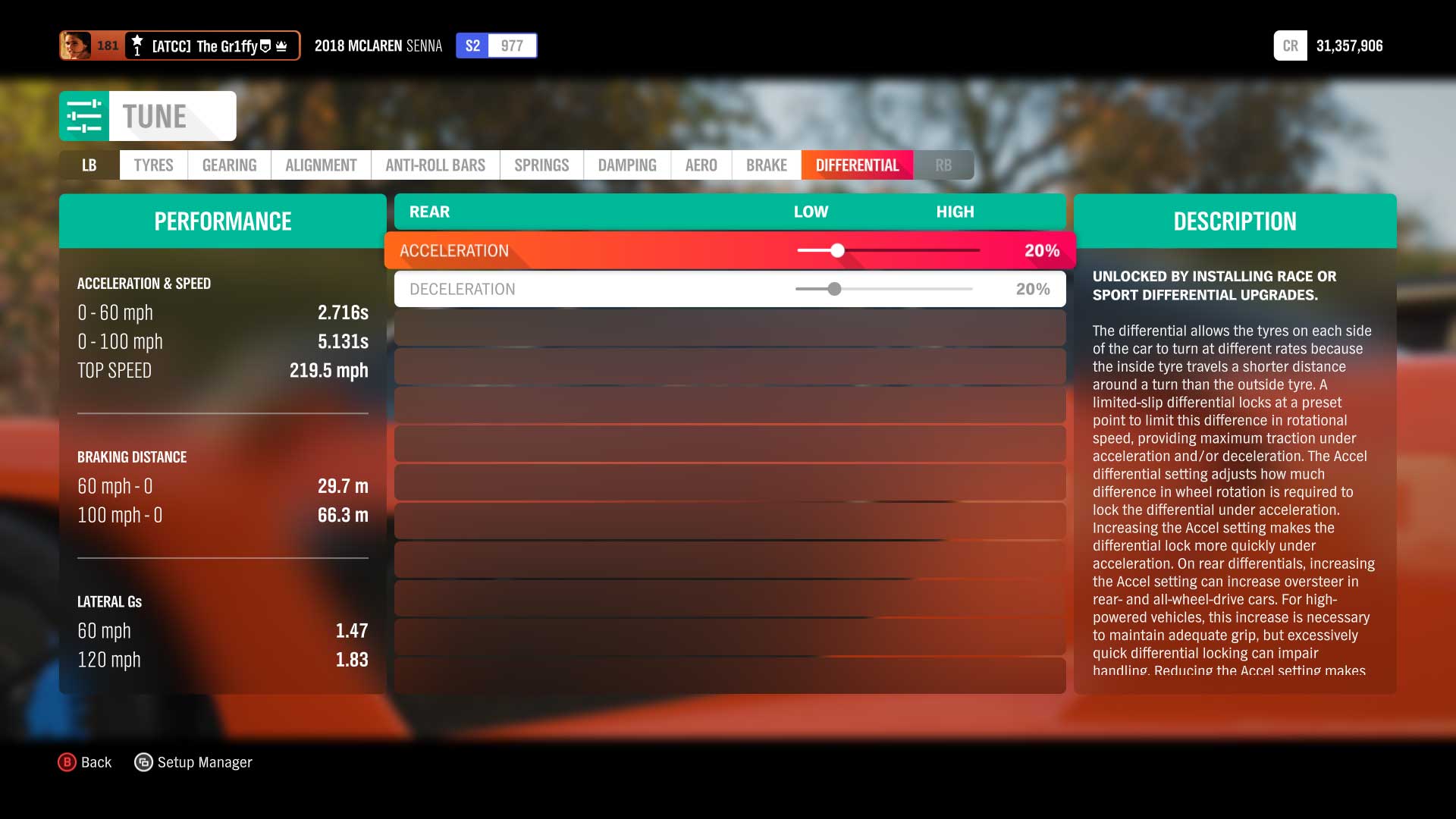Click the Tune sliders icon
1456x819 pixels.
(84, 116)
